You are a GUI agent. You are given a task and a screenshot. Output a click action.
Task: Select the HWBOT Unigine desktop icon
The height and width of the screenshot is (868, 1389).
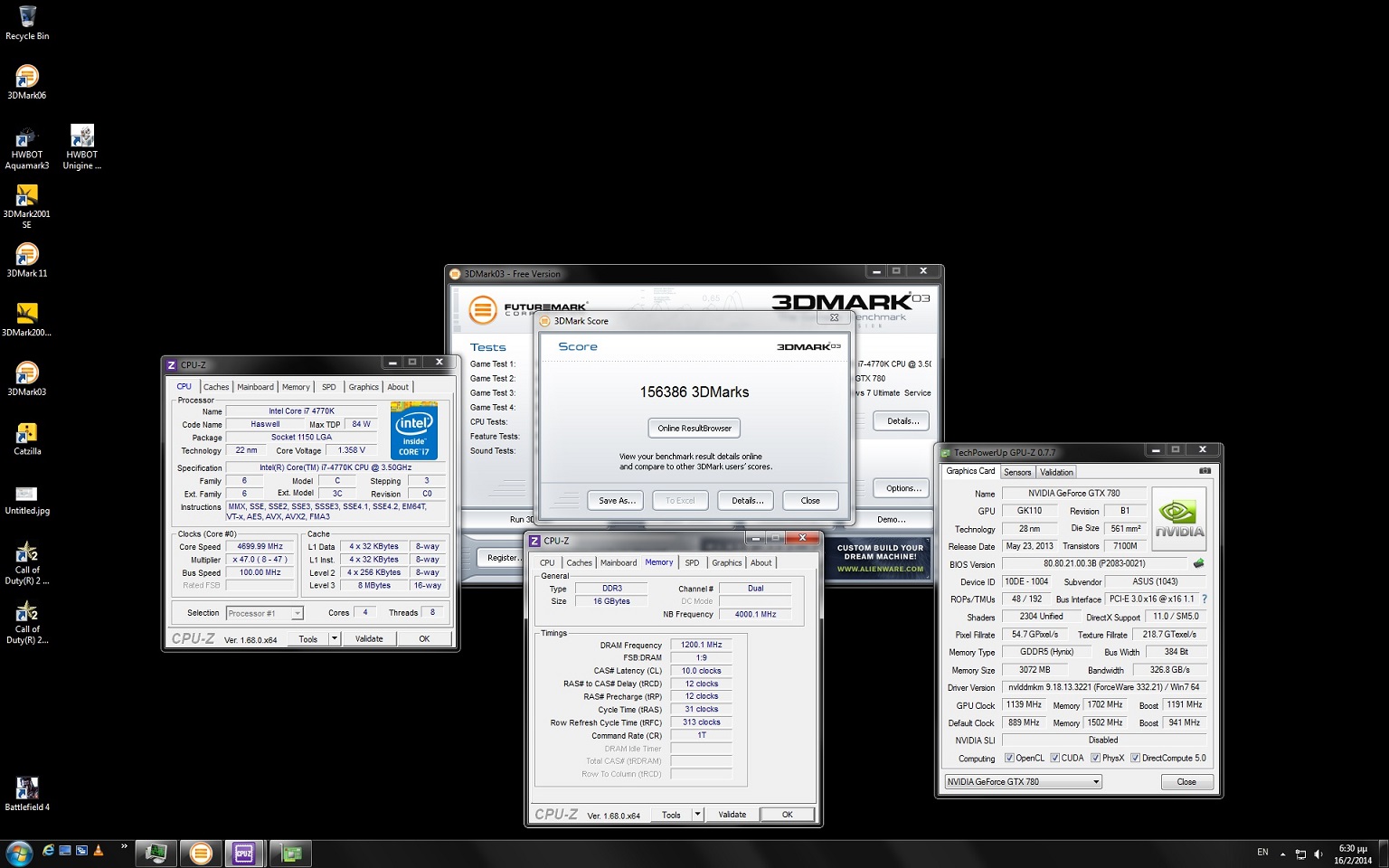[x=81, y=147]
